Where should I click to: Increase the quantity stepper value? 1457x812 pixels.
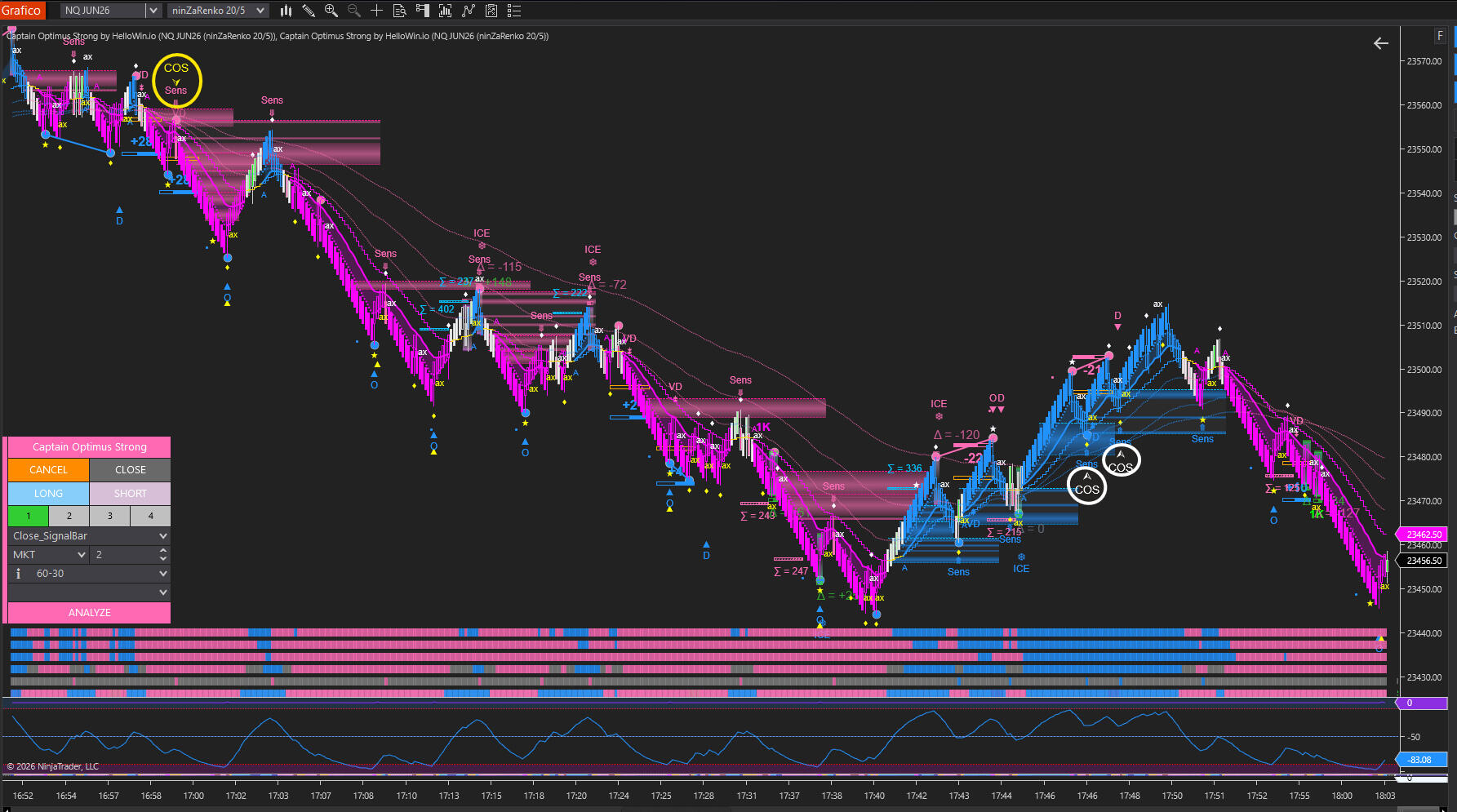point(163,551)
